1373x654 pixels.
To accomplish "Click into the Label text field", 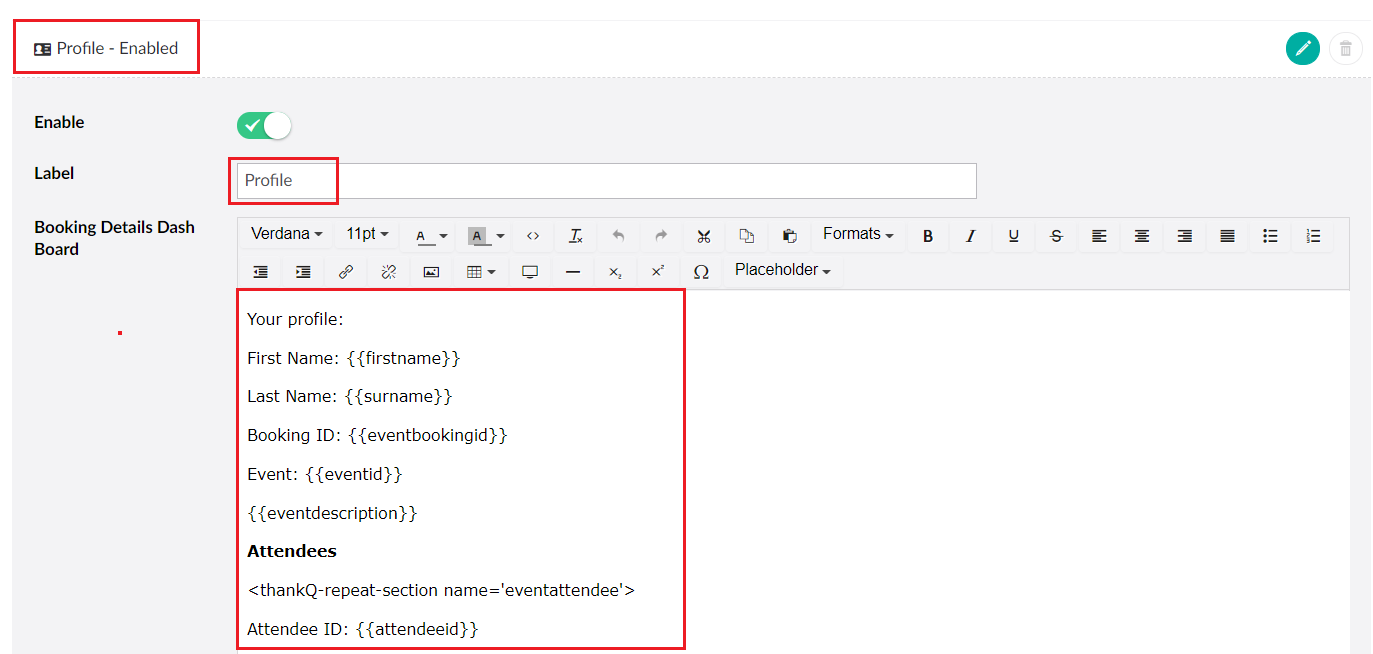I will tap(606, 181).
